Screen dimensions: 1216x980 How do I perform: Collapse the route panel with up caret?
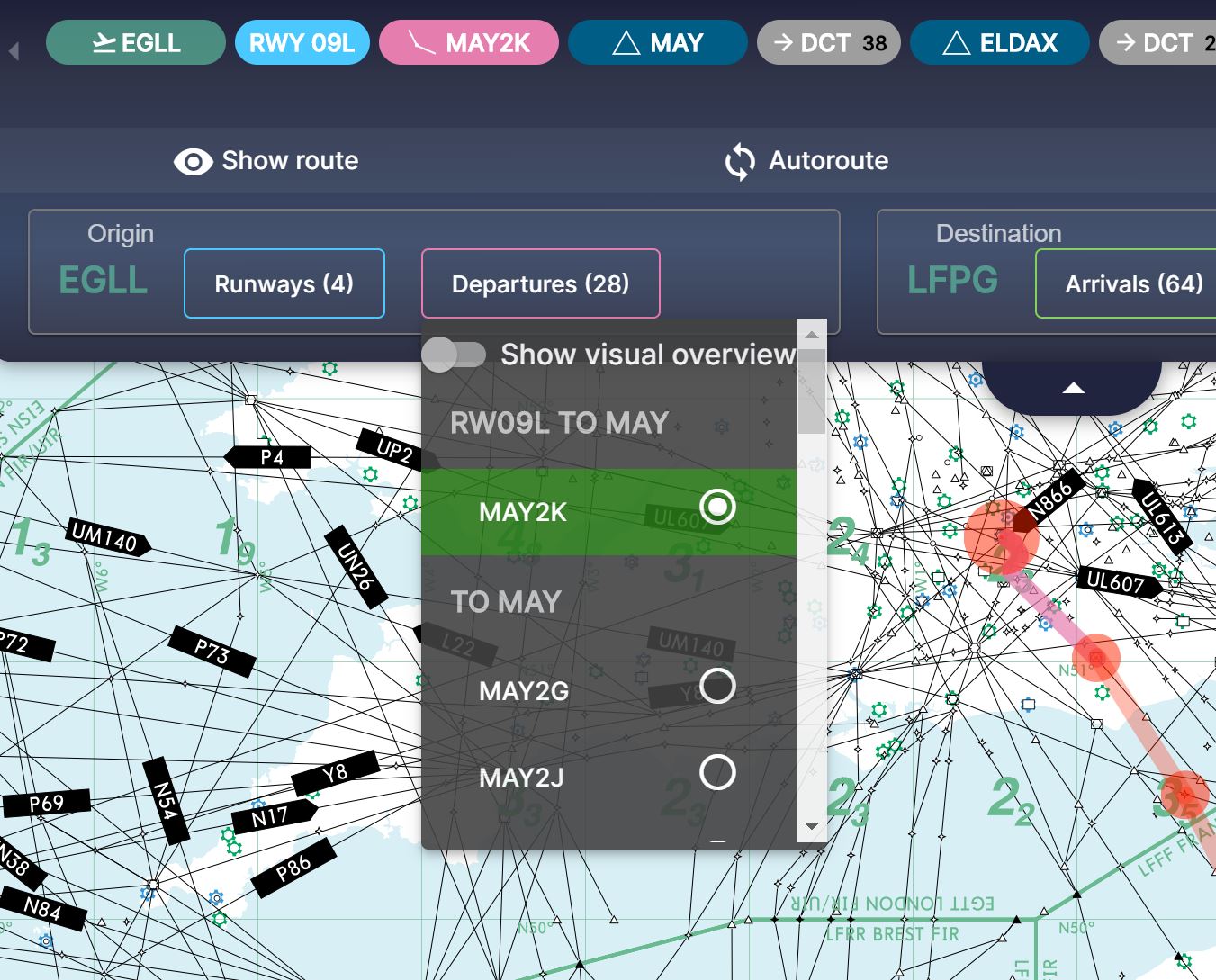1073,389
